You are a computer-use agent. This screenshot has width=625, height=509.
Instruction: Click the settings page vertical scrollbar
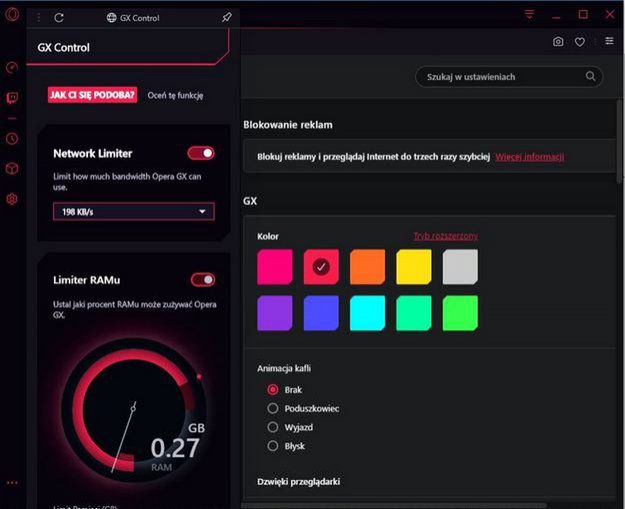621,140
